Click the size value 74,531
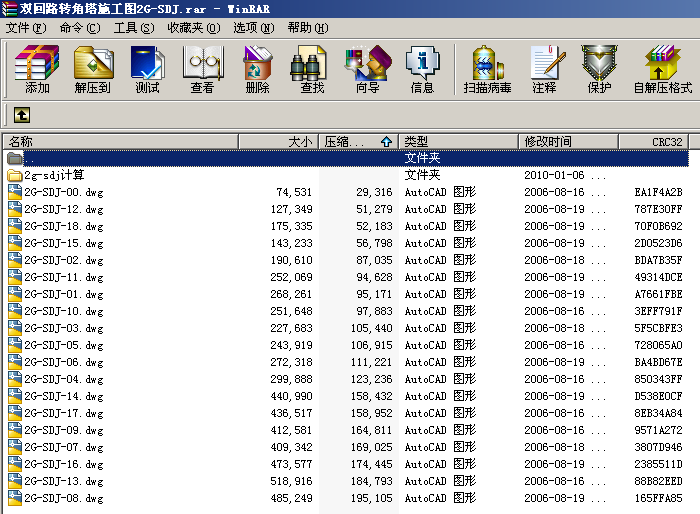700x514 pixels. click(x=294, y=192)
